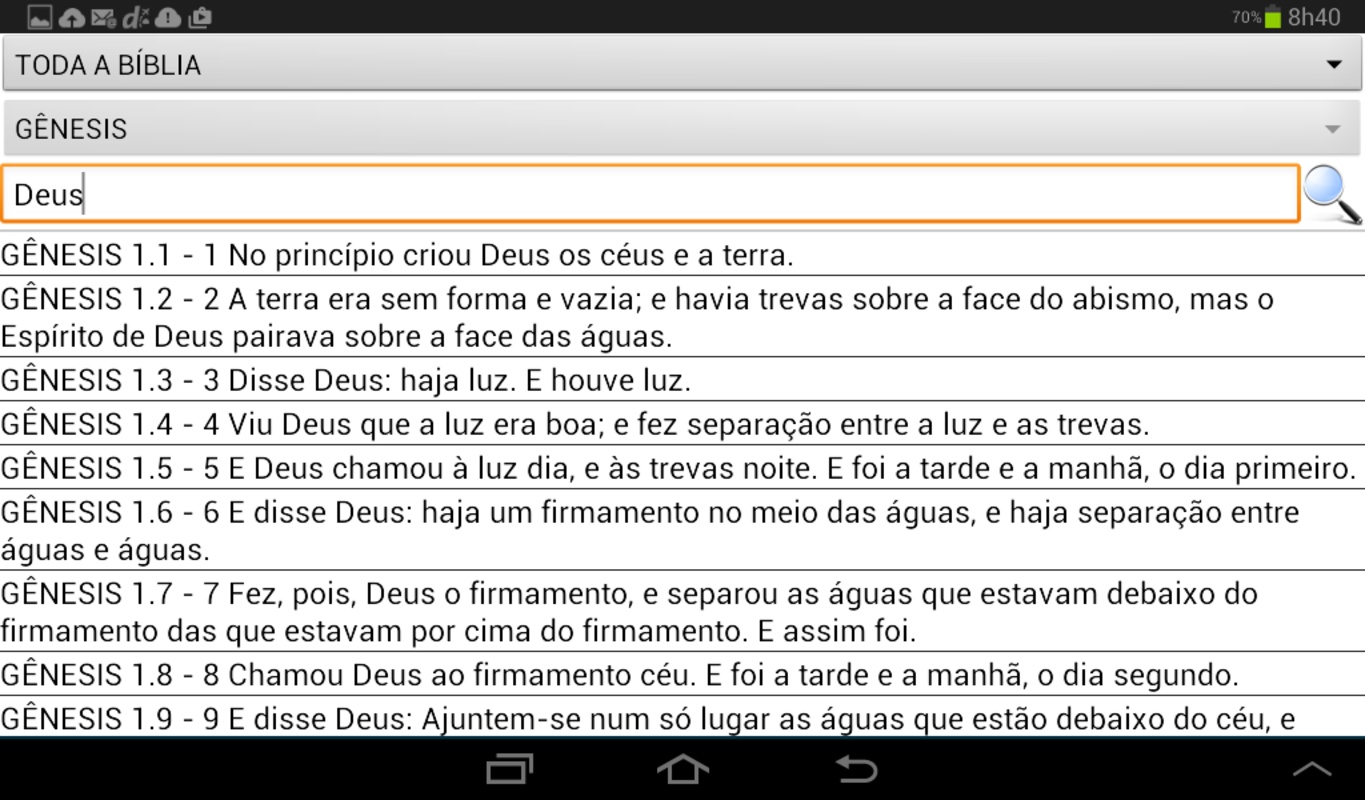Open the Play Store bag notification icon
Screen dimensions: 1365x800
coord(200,17)
